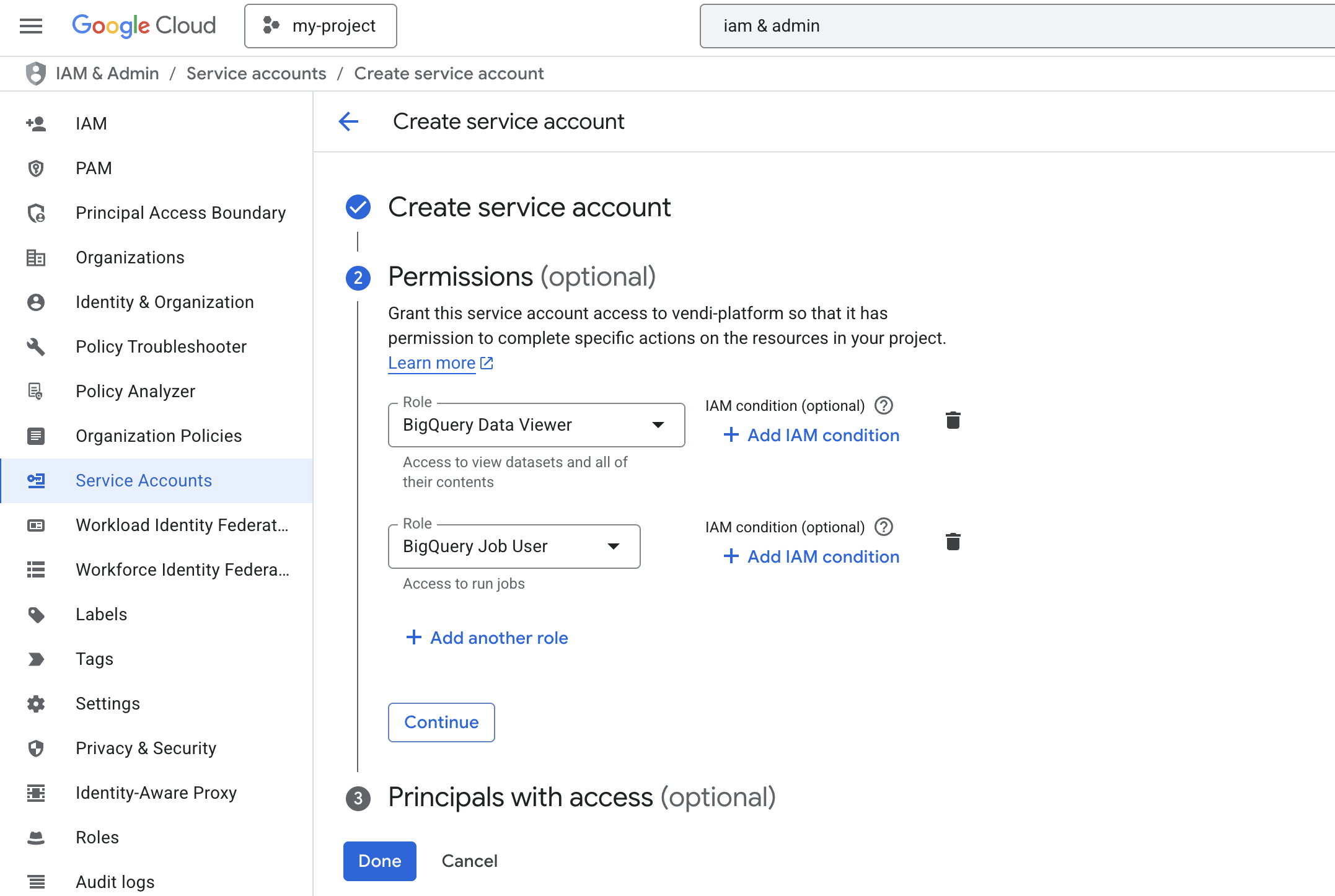Open the BigQuery Data Viewer role dropdown
This screenshot has width=1335, height=896.
658,425
